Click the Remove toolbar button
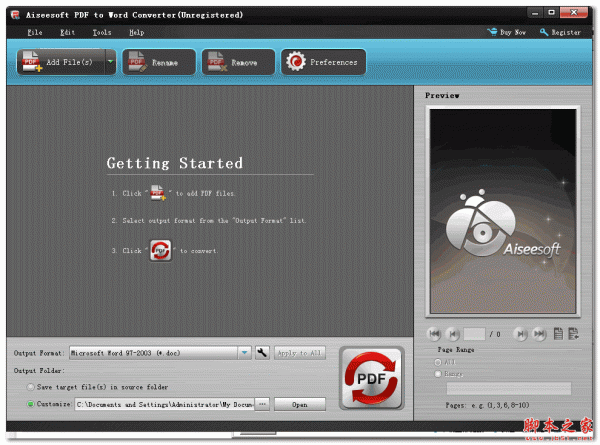The image size is (600, 445). pos(238,62)
